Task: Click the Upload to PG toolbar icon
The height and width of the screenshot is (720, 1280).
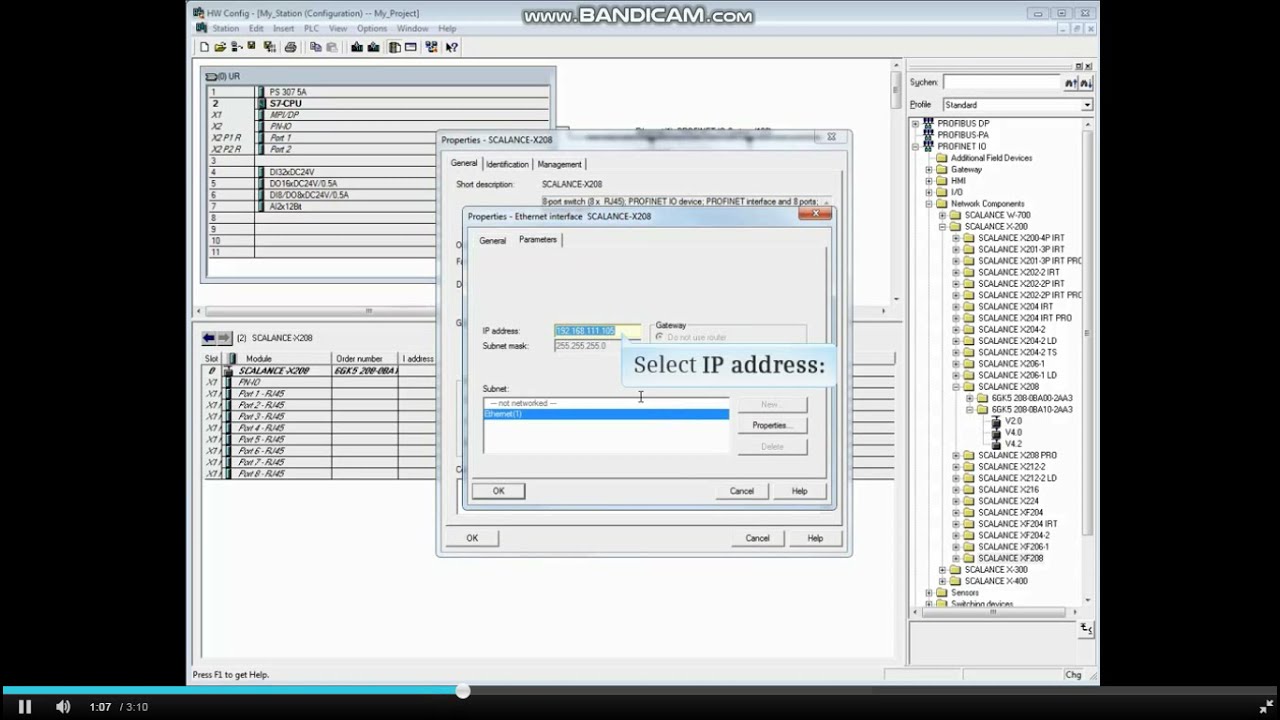Action: 373,46
